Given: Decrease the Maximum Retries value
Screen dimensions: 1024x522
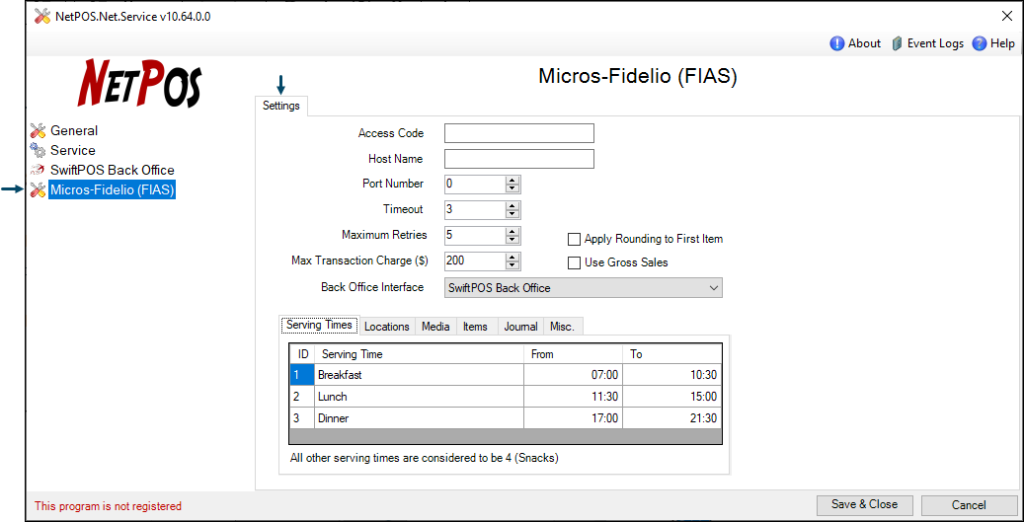Looking at the screenshot, I should tap(513, 240).
